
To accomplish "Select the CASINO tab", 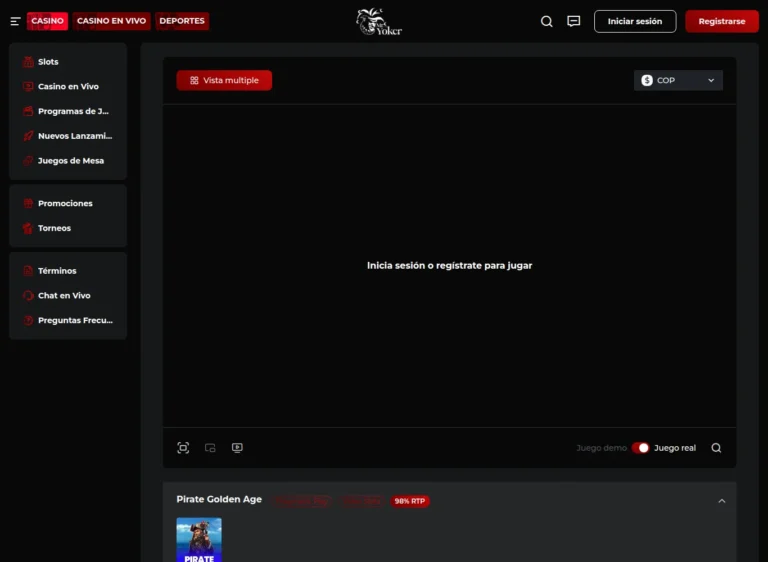I will click(x=48, y=21).
